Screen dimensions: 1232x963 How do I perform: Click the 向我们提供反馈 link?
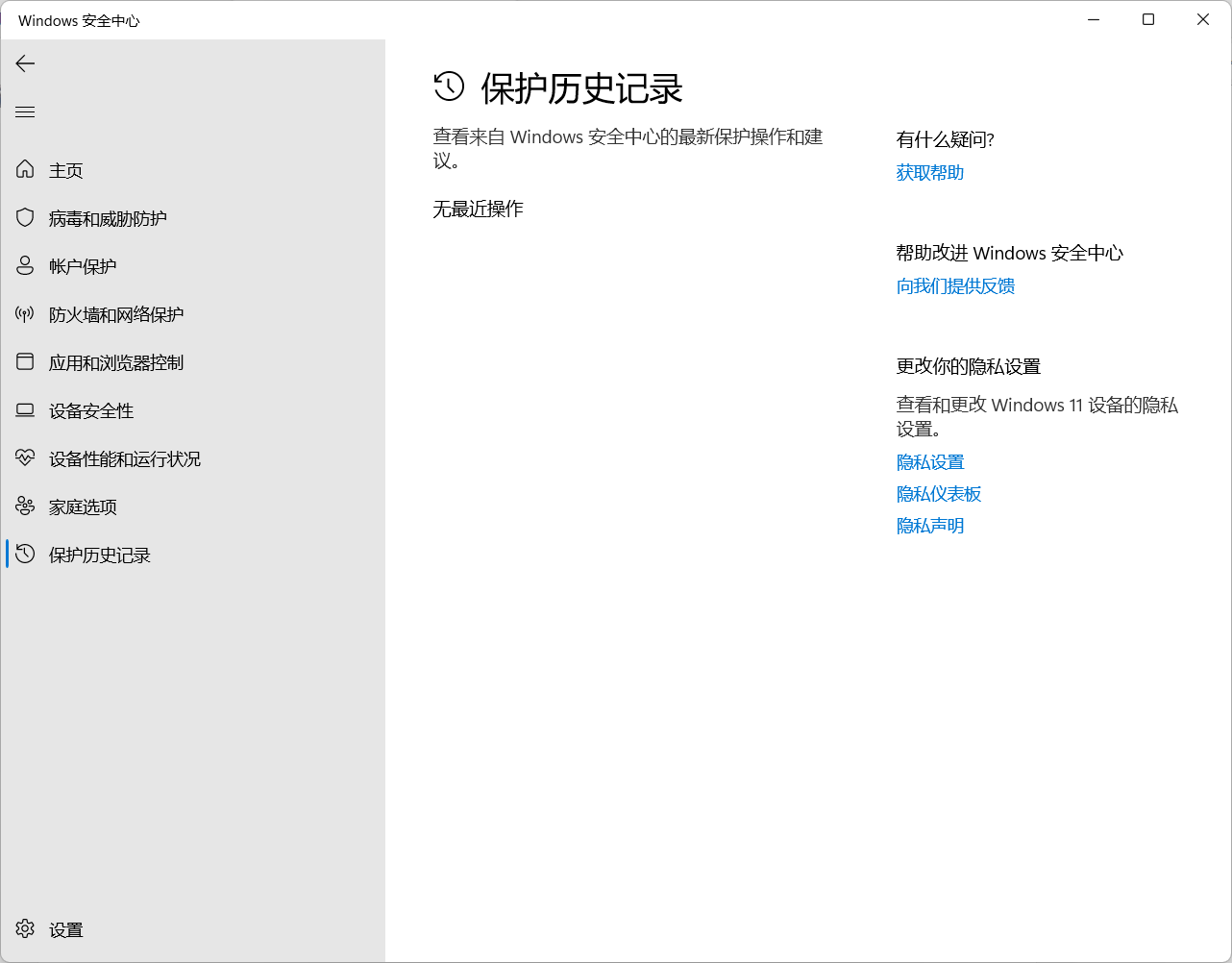(x=956, y=286)
